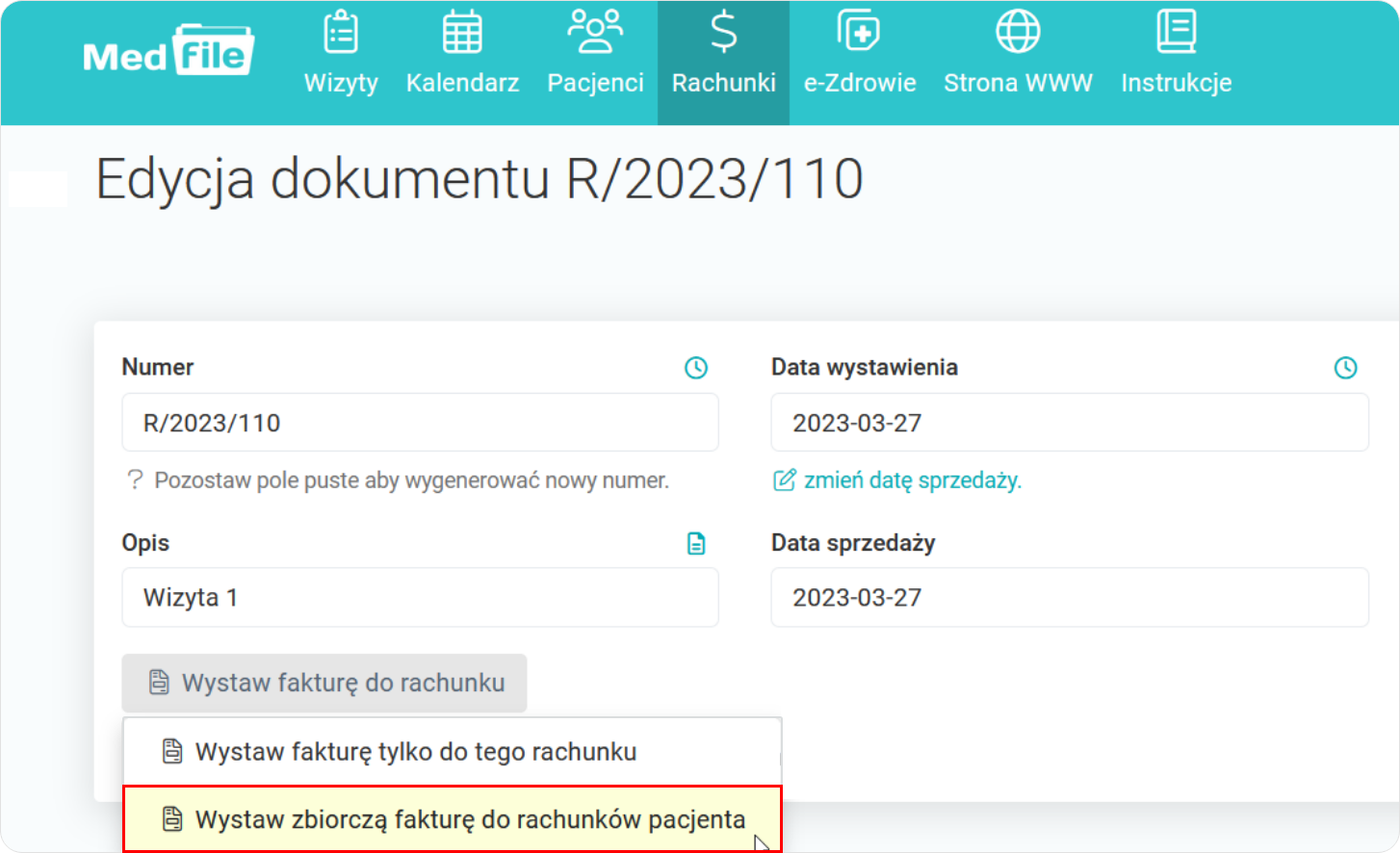Open the Instrukcje book icon
The width and height of the screenshot is (1400, 853).
(x=1177, y=32)
